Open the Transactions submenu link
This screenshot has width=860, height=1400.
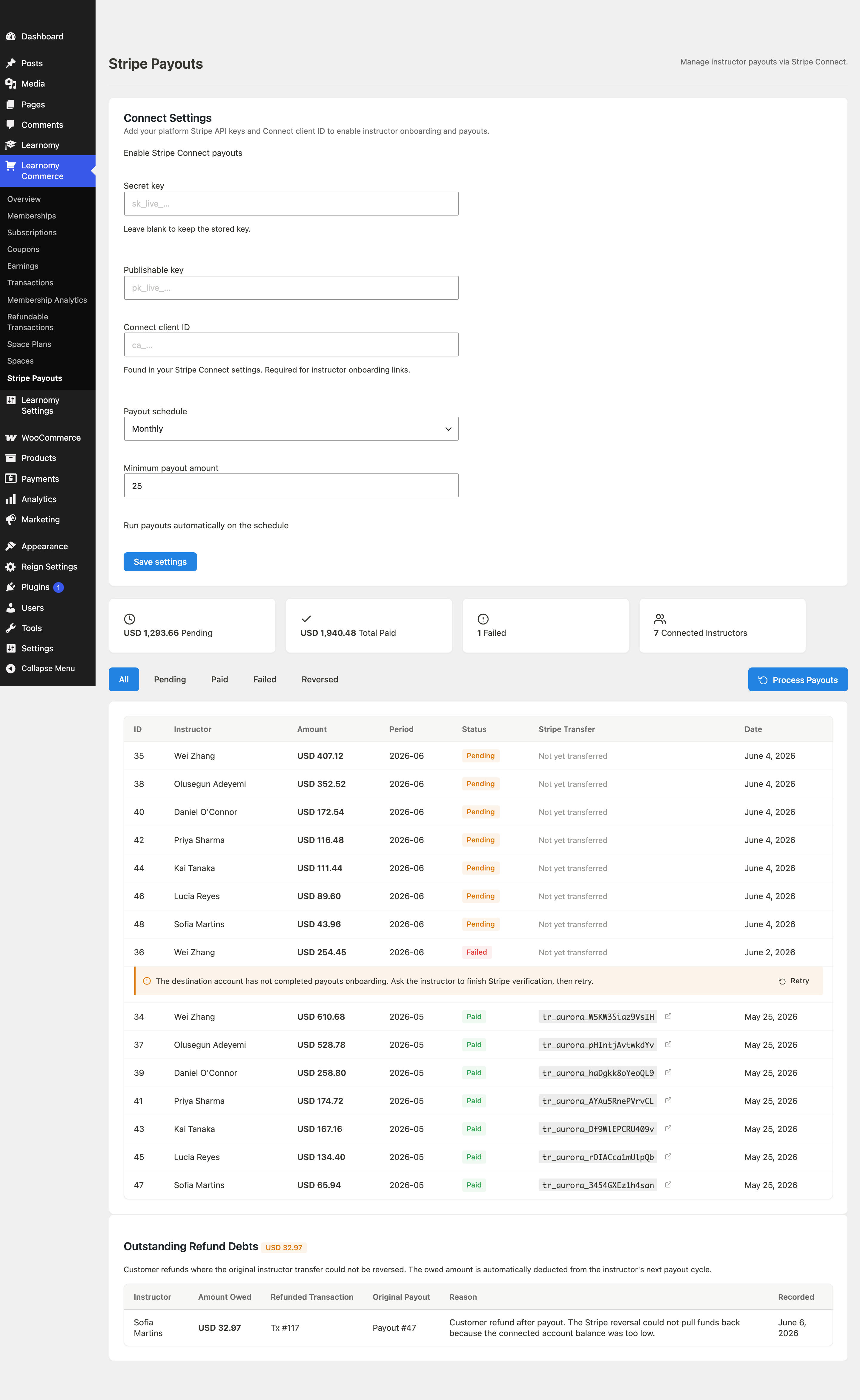tap(30, 282)
